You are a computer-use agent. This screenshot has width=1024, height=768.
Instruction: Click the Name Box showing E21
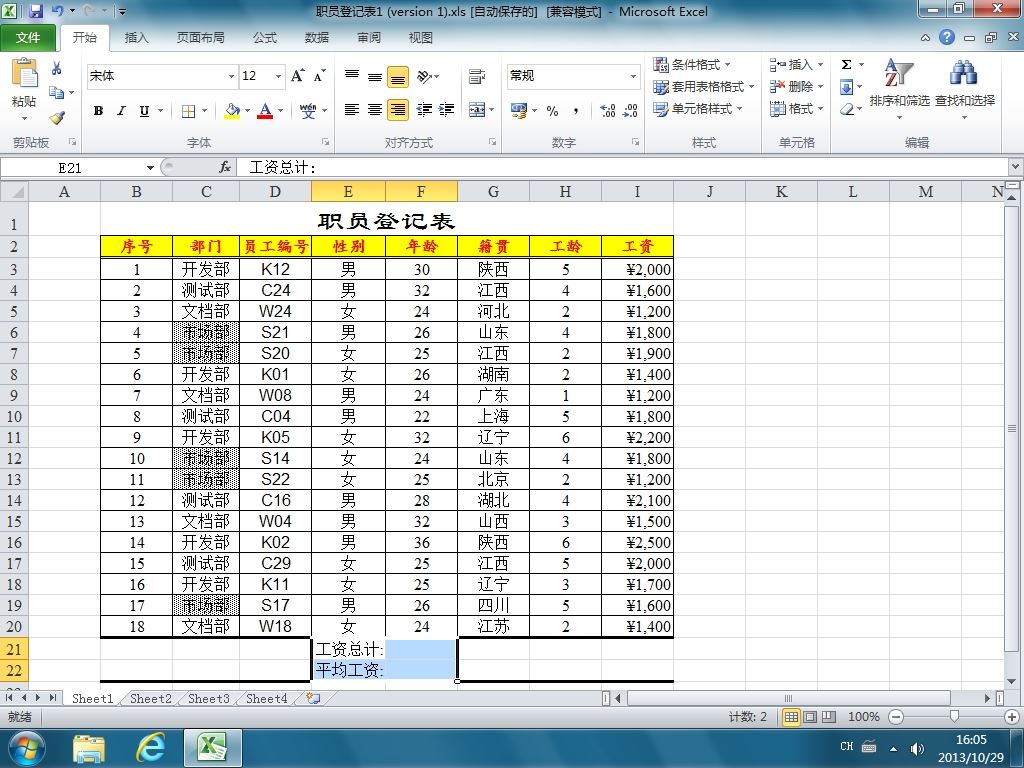(71, 168)
